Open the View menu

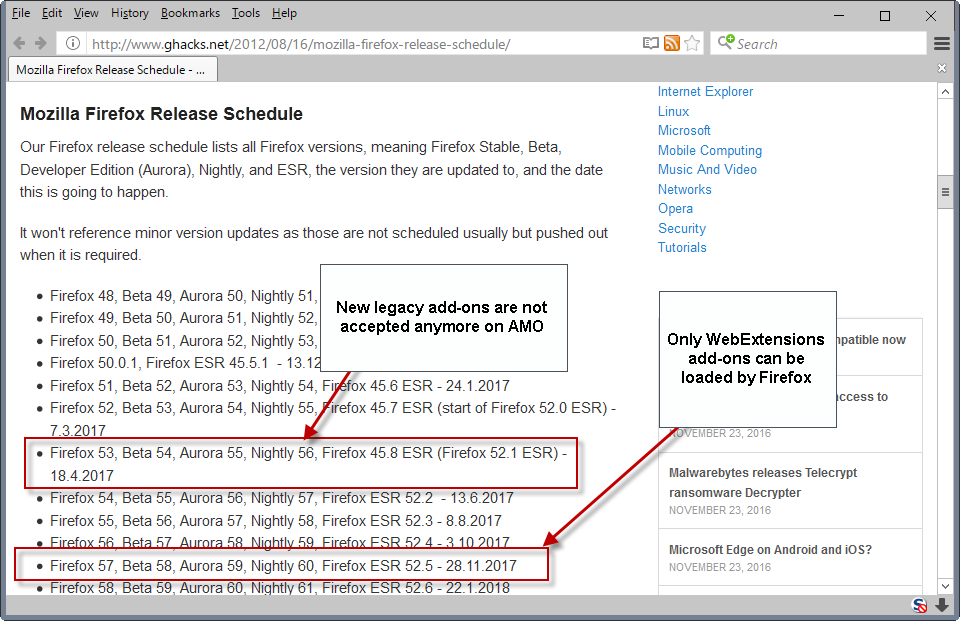pyautogui.click(x=86, y=13)
